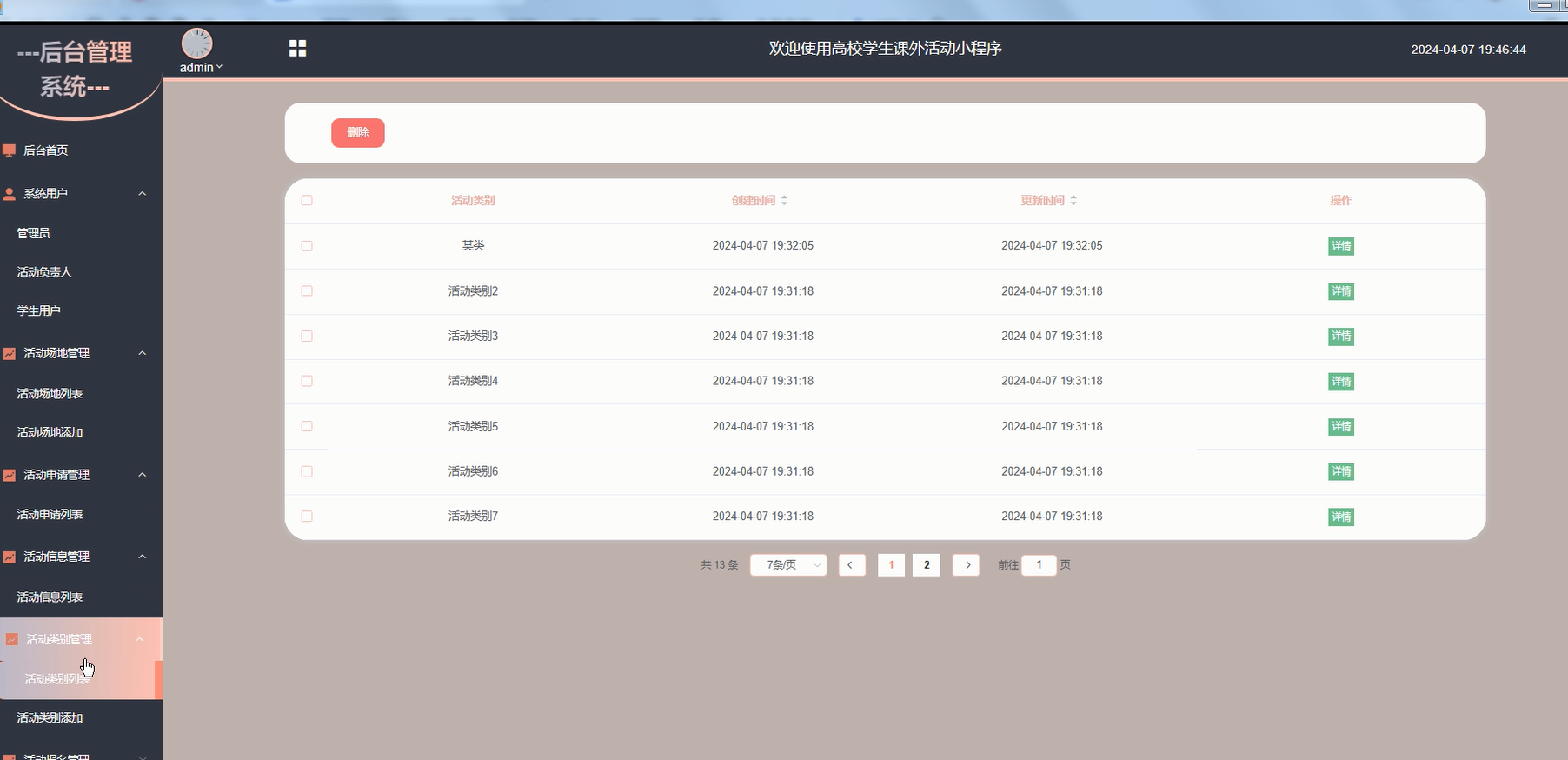Check the row checkbox for 活动类别7

[307, 517]
